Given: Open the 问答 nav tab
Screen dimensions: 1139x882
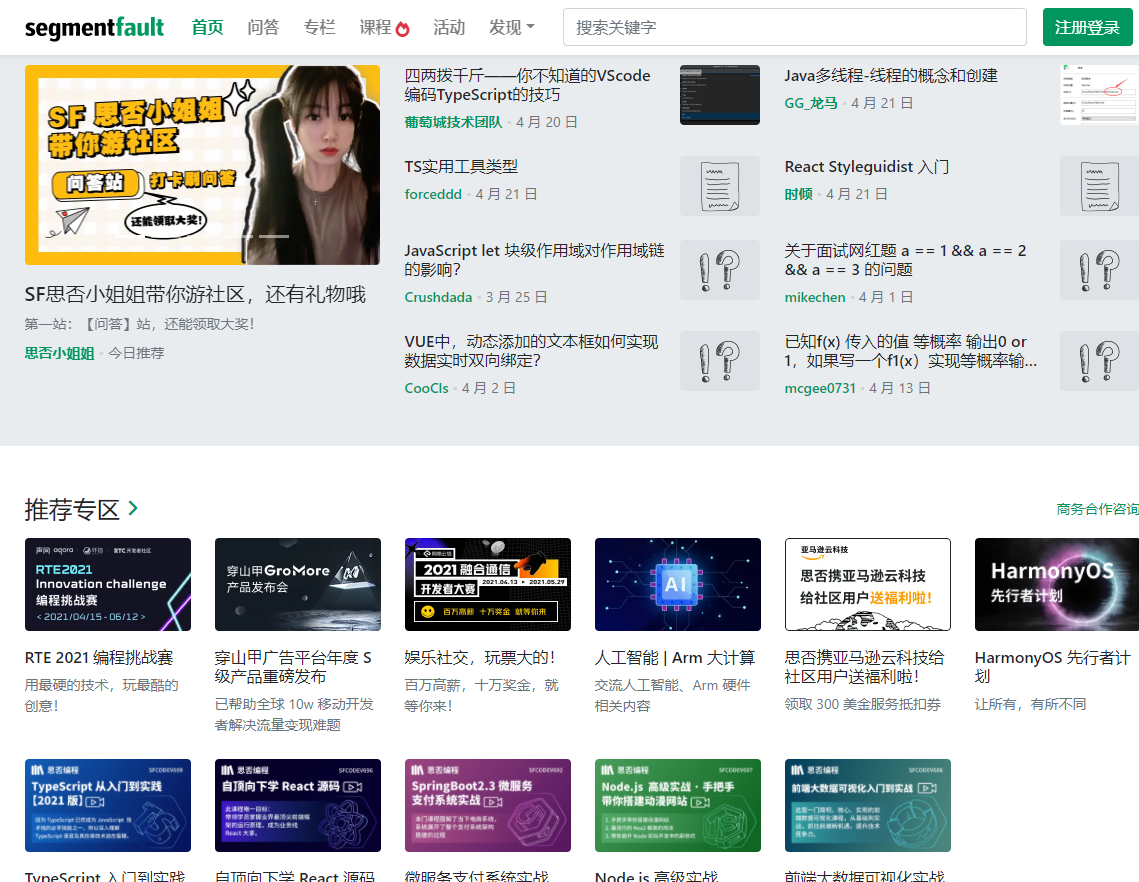Looking at the screenshot, I should [263, 28].
